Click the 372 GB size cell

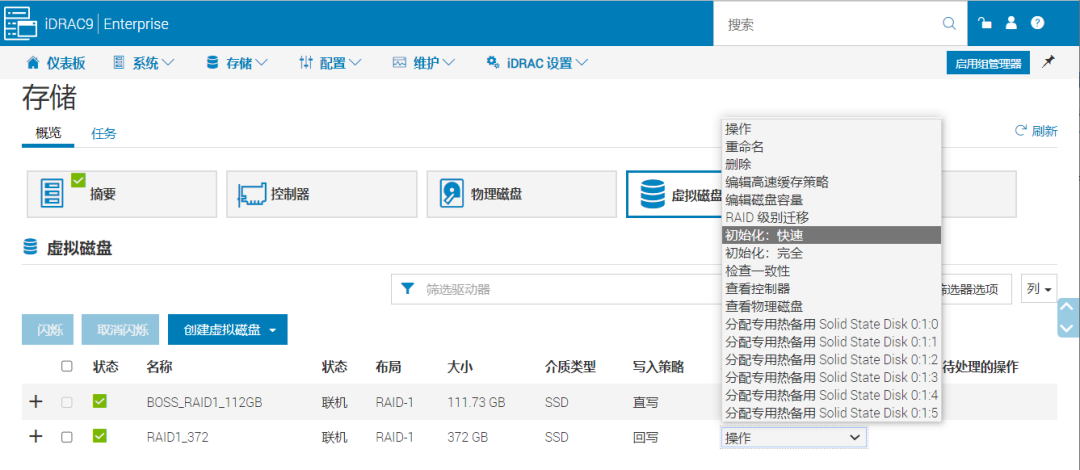[x=468, y=437]
